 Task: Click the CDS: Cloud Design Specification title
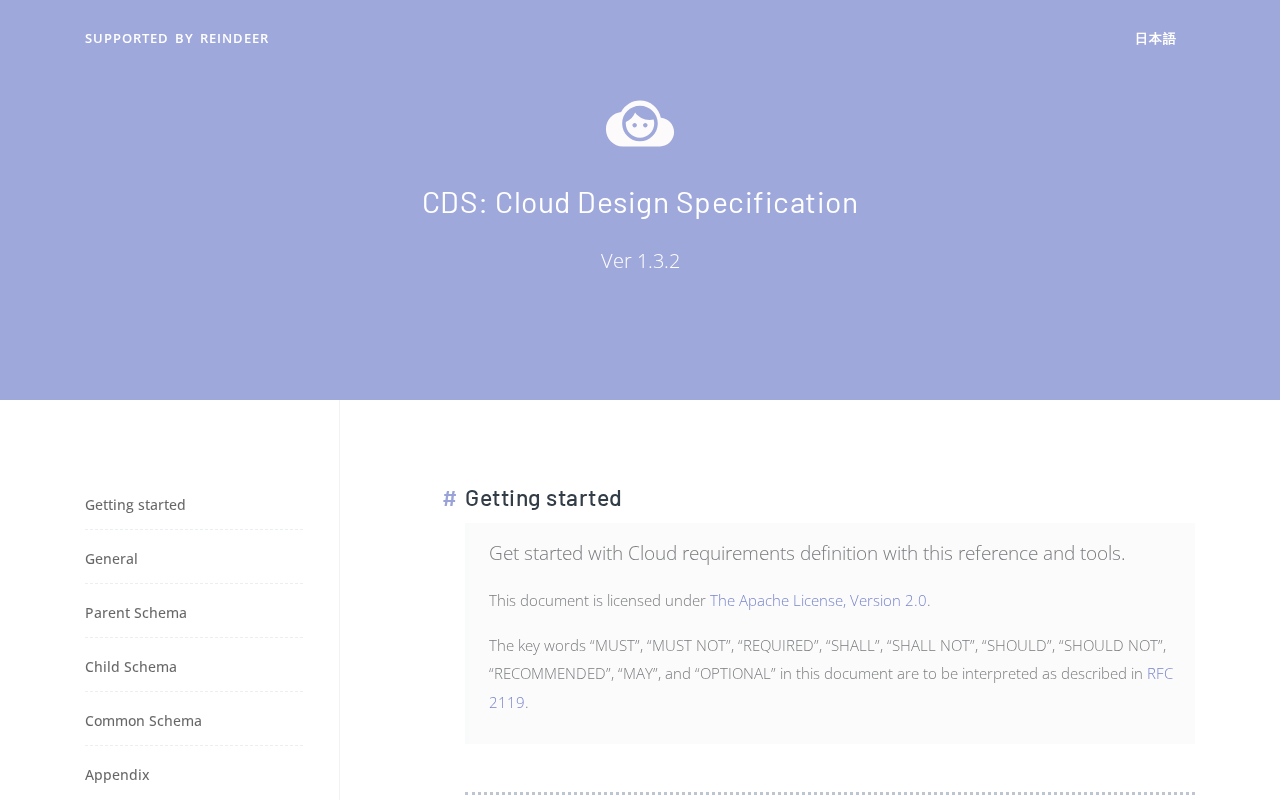point(640,202)
